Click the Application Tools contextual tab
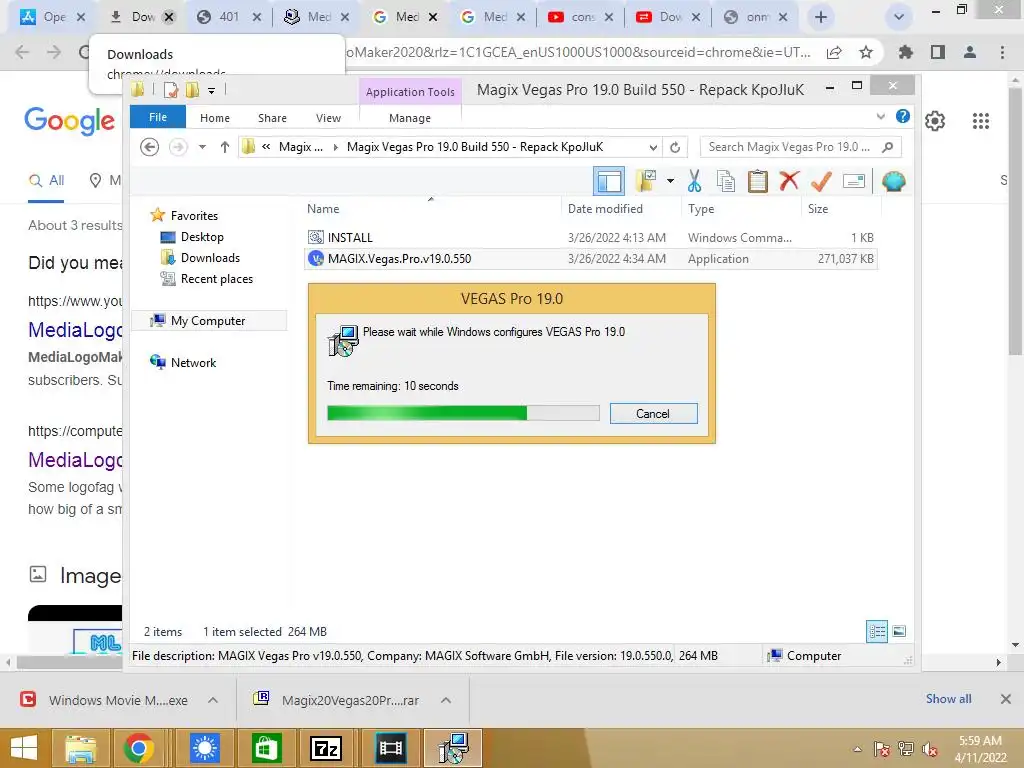 410,92
